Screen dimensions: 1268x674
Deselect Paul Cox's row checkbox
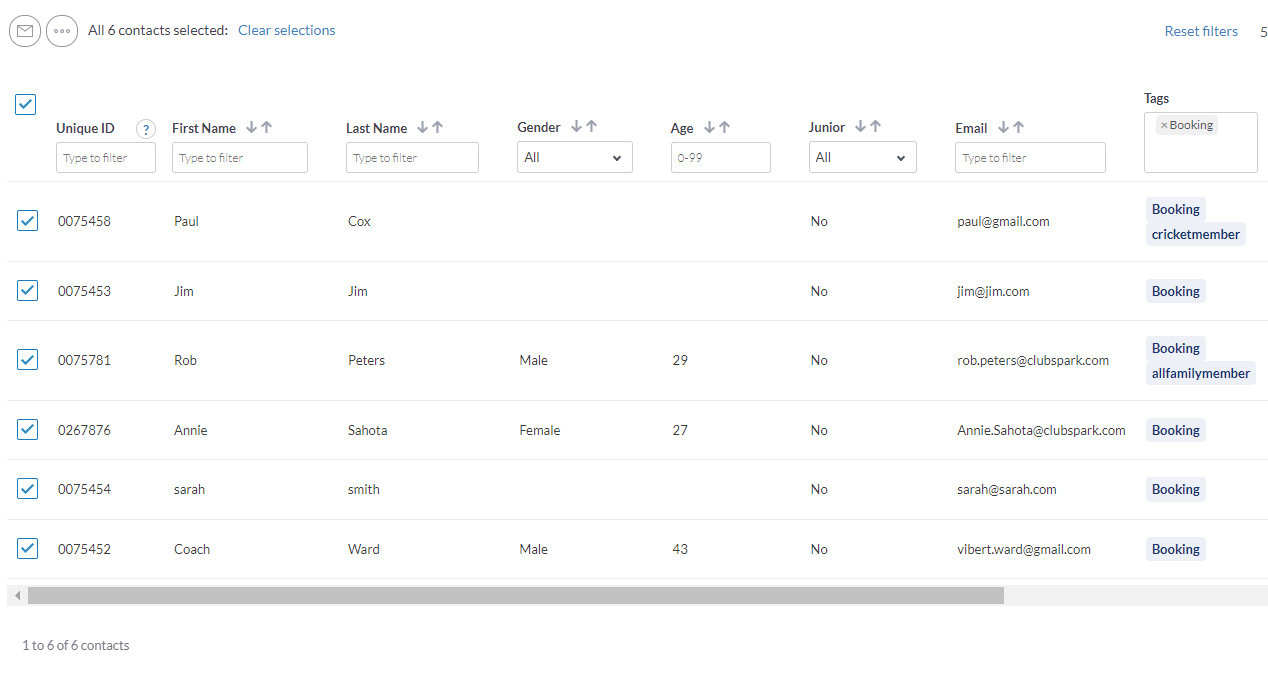coord(28,221)
